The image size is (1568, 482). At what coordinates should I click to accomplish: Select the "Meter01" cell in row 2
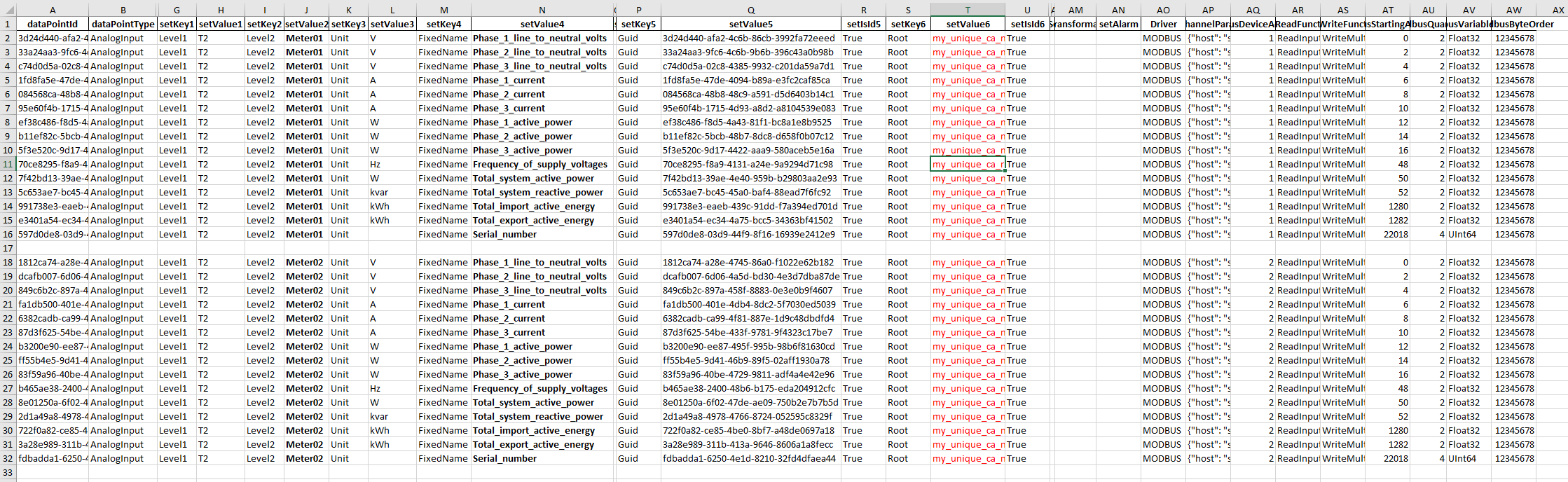point(306,38)
